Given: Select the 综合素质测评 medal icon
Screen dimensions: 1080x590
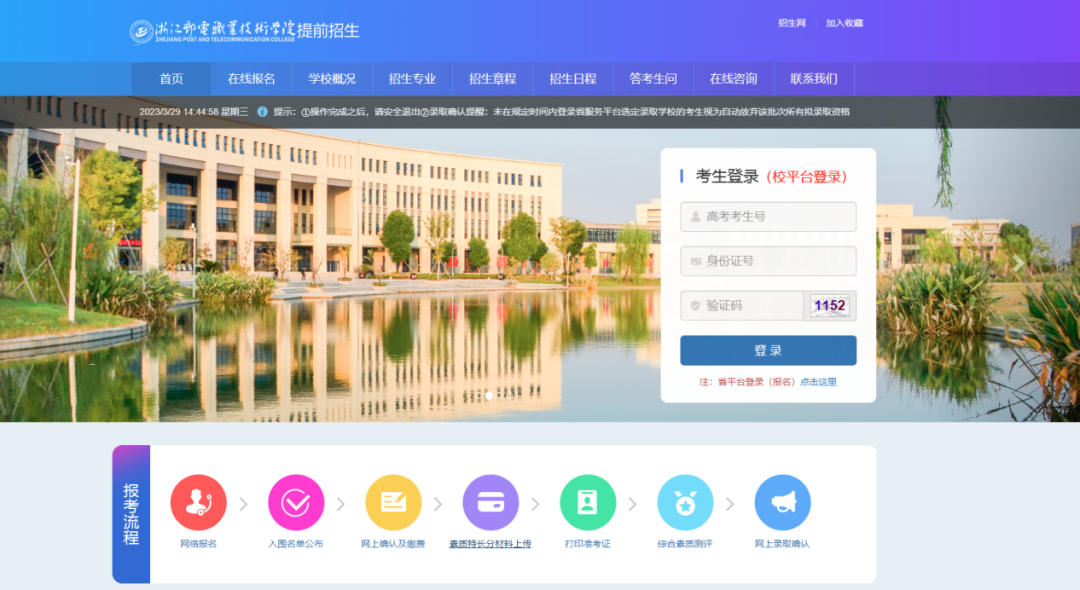Looking at the screenshot, I should pos(685,502).
